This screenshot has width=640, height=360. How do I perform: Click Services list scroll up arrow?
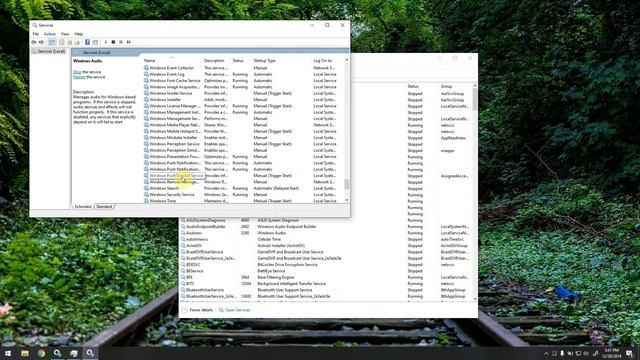click(347, 60)
